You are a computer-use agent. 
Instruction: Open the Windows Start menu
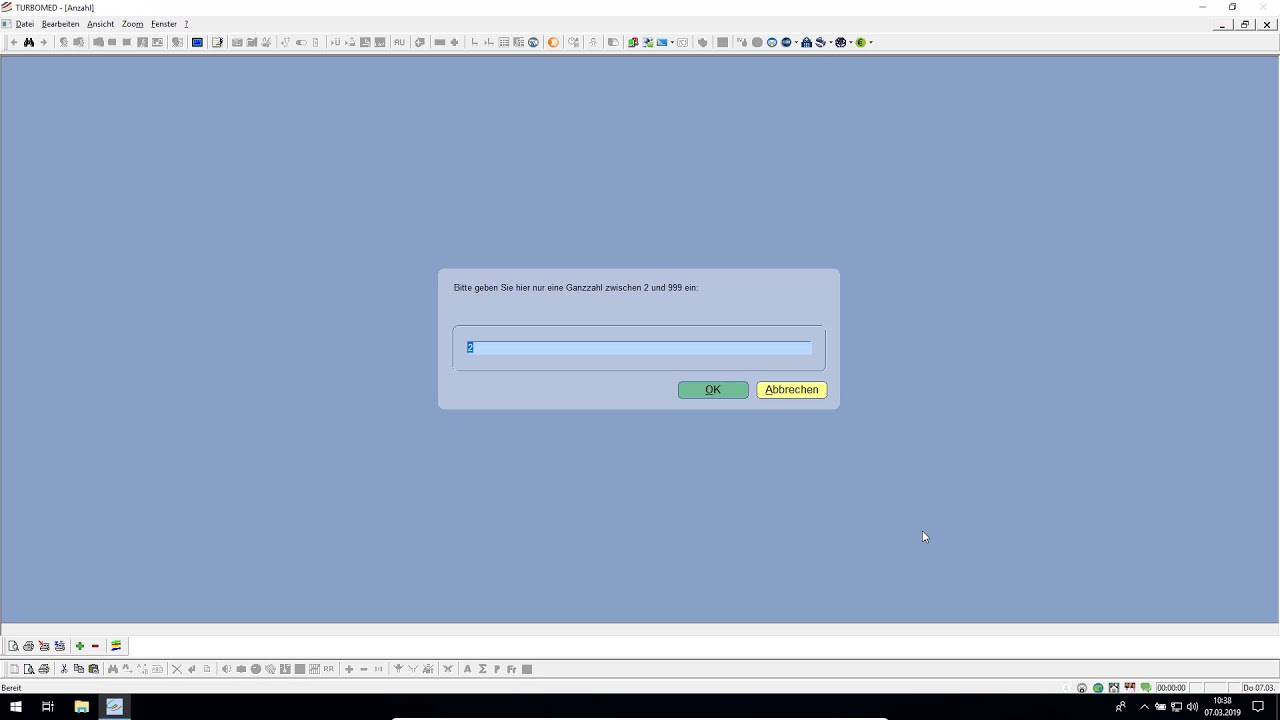click(16, 707)
